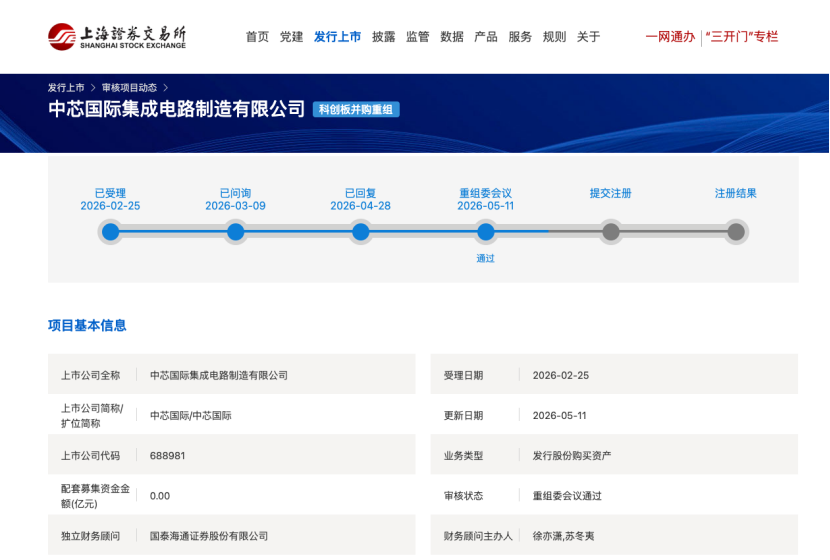The height and width of the screenshot is (560, 830).
Task: Open the 数据 menu
Action: [452, 37]
